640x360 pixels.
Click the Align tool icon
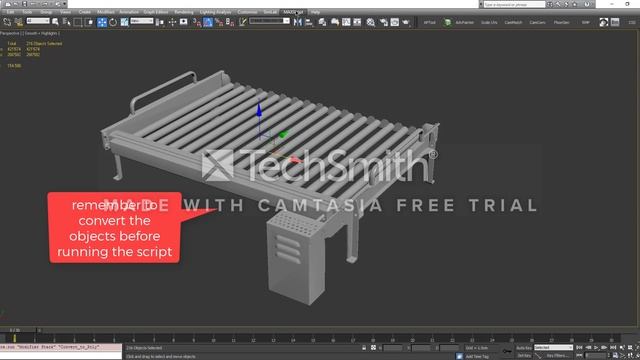[x=309, y=22]
